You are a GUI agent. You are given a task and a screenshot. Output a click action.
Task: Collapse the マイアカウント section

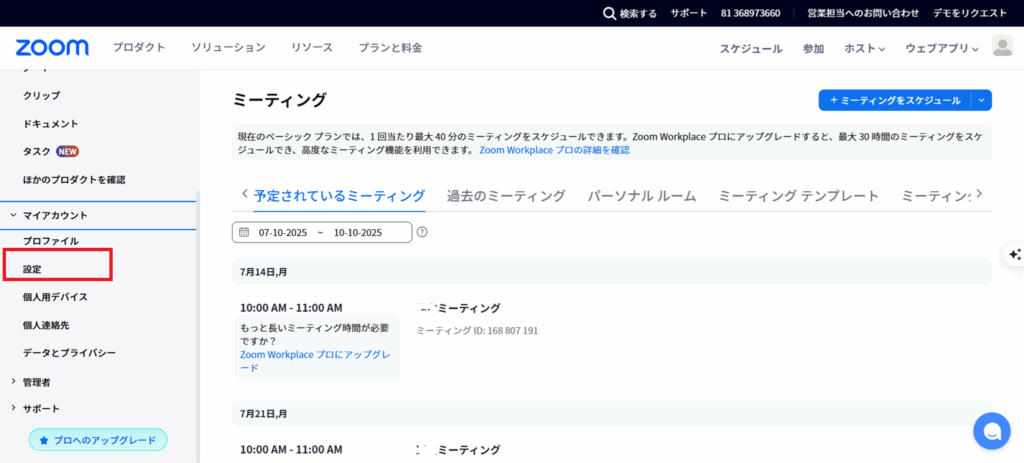point(13,215)
